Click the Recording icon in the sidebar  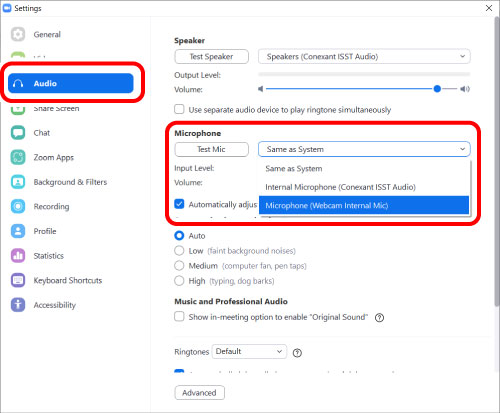(x=18, y=206)
